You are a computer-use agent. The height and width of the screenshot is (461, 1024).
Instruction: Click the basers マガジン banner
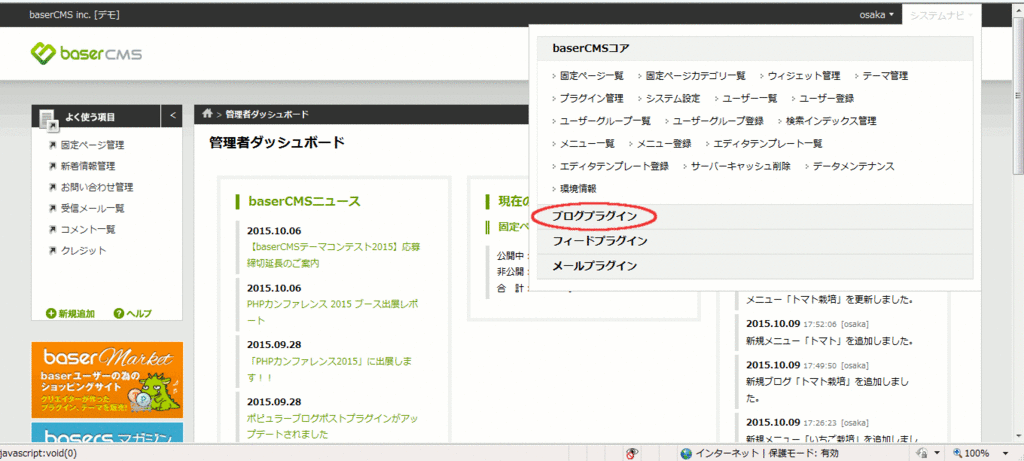(x=107, y=432)
